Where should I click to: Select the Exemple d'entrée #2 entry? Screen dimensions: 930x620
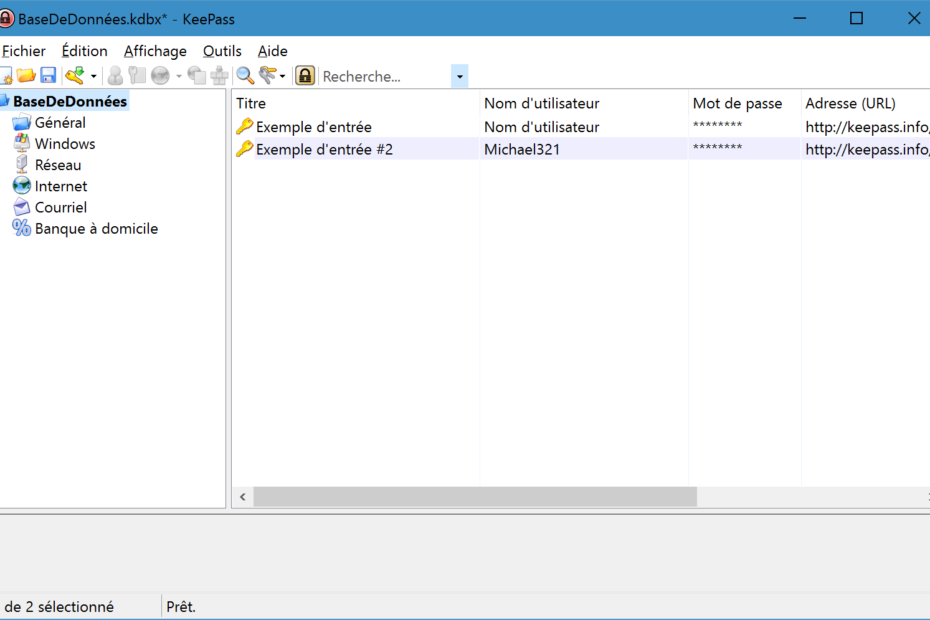click(324, 150)
